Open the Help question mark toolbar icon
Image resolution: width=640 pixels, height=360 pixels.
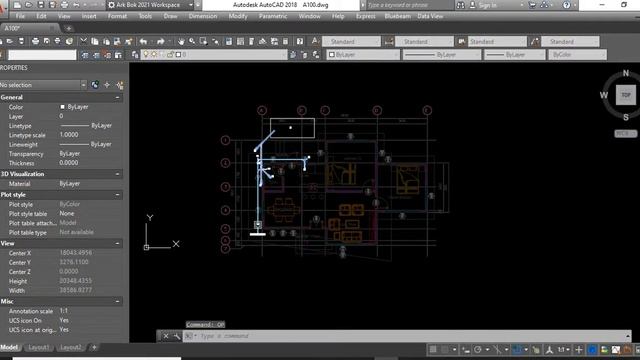[300, 41]
